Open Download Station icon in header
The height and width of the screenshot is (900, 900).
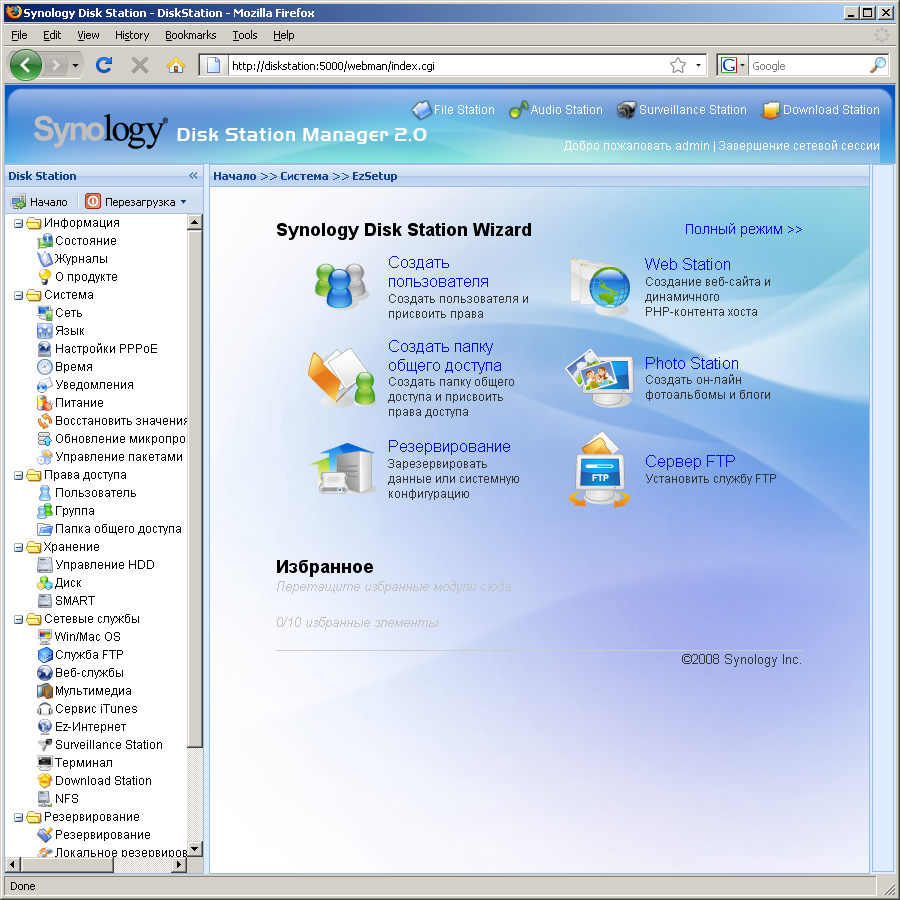point(770,110)
